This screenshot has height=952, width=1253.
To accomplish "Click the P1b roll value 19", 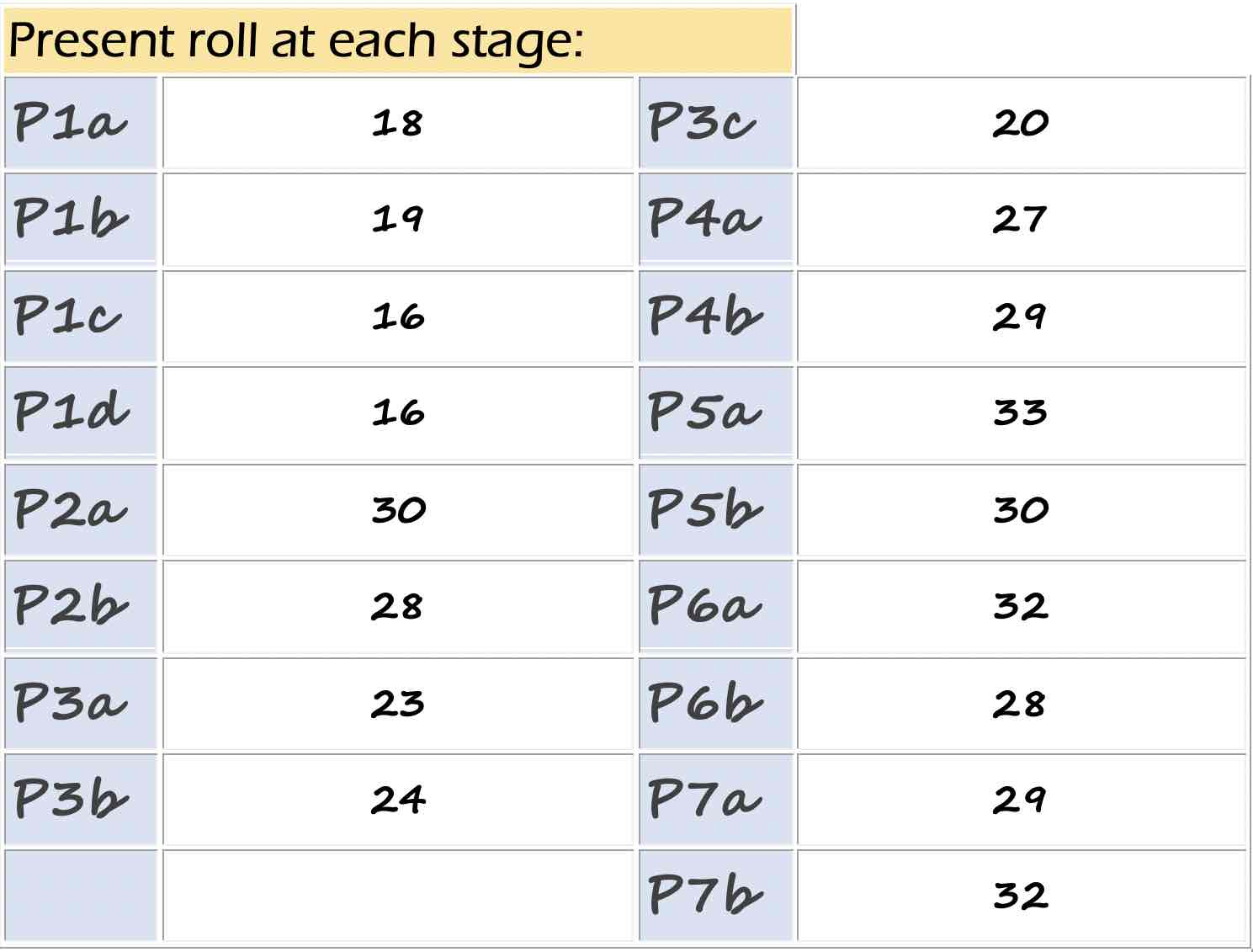I will click(398, 220).
